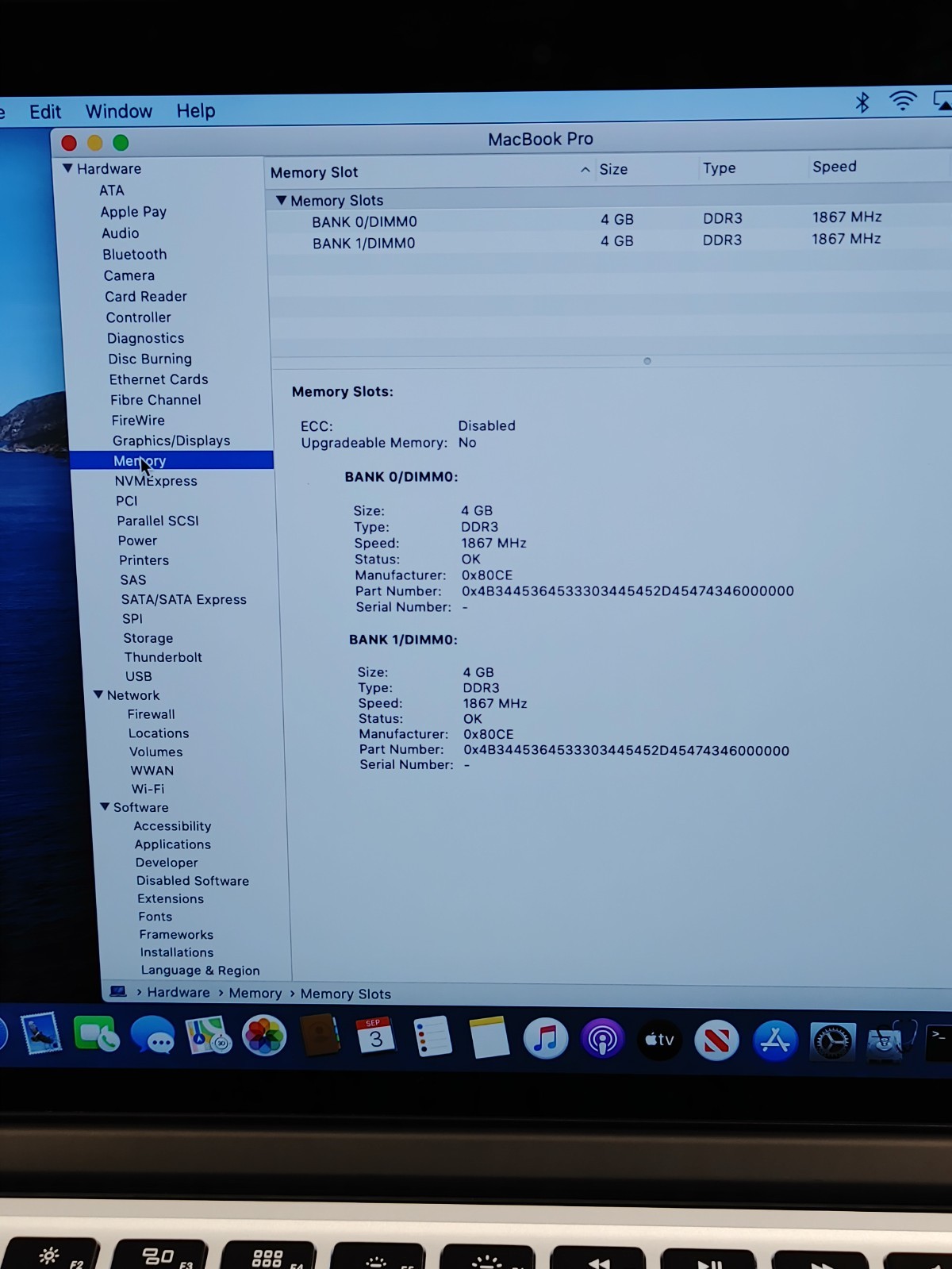952x1269 pixels.
Task: Launch Music app from Dock
Action: tap(546, 1038)
